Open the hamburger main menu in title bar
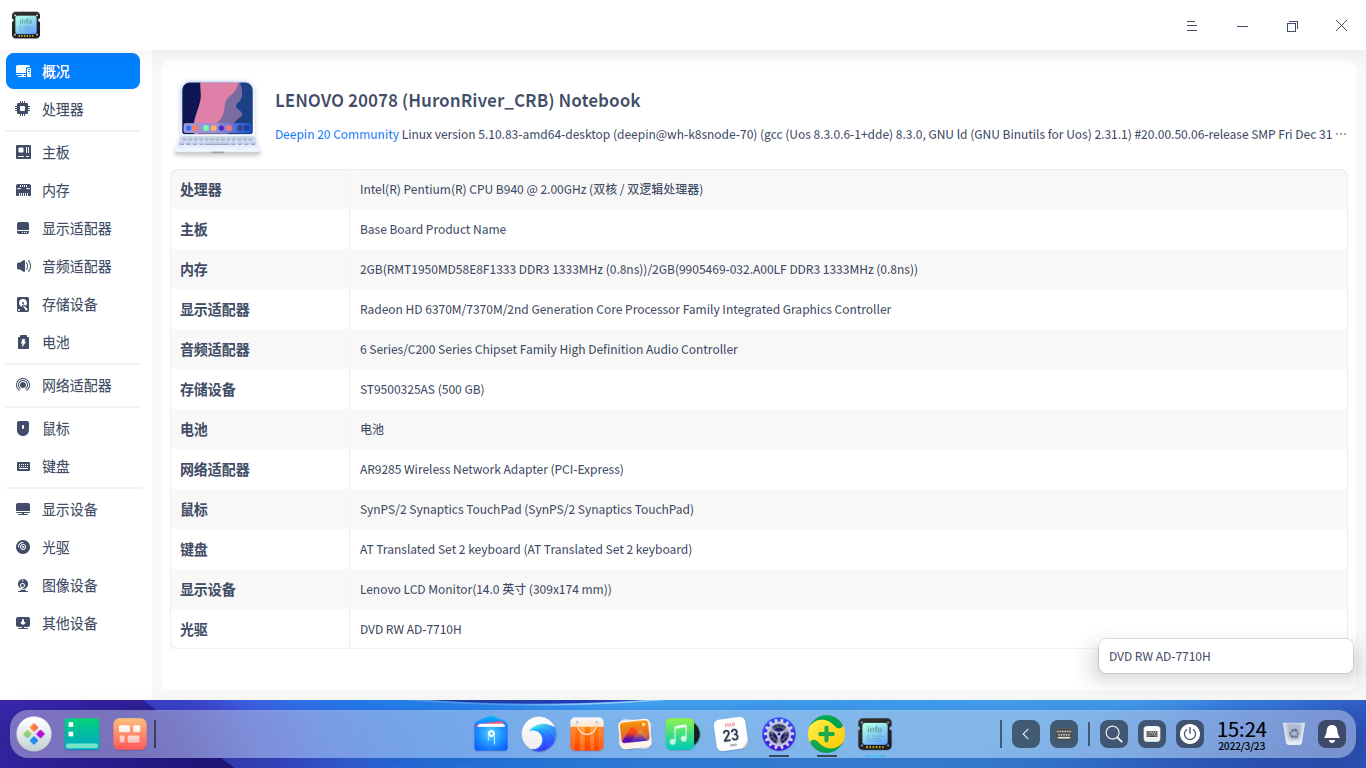 [1192, 26]
